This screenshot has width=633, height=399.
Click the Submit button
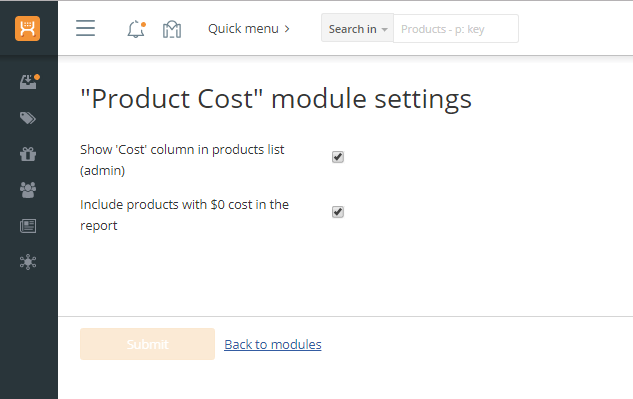pyautogui.click(x=147, y=344)
